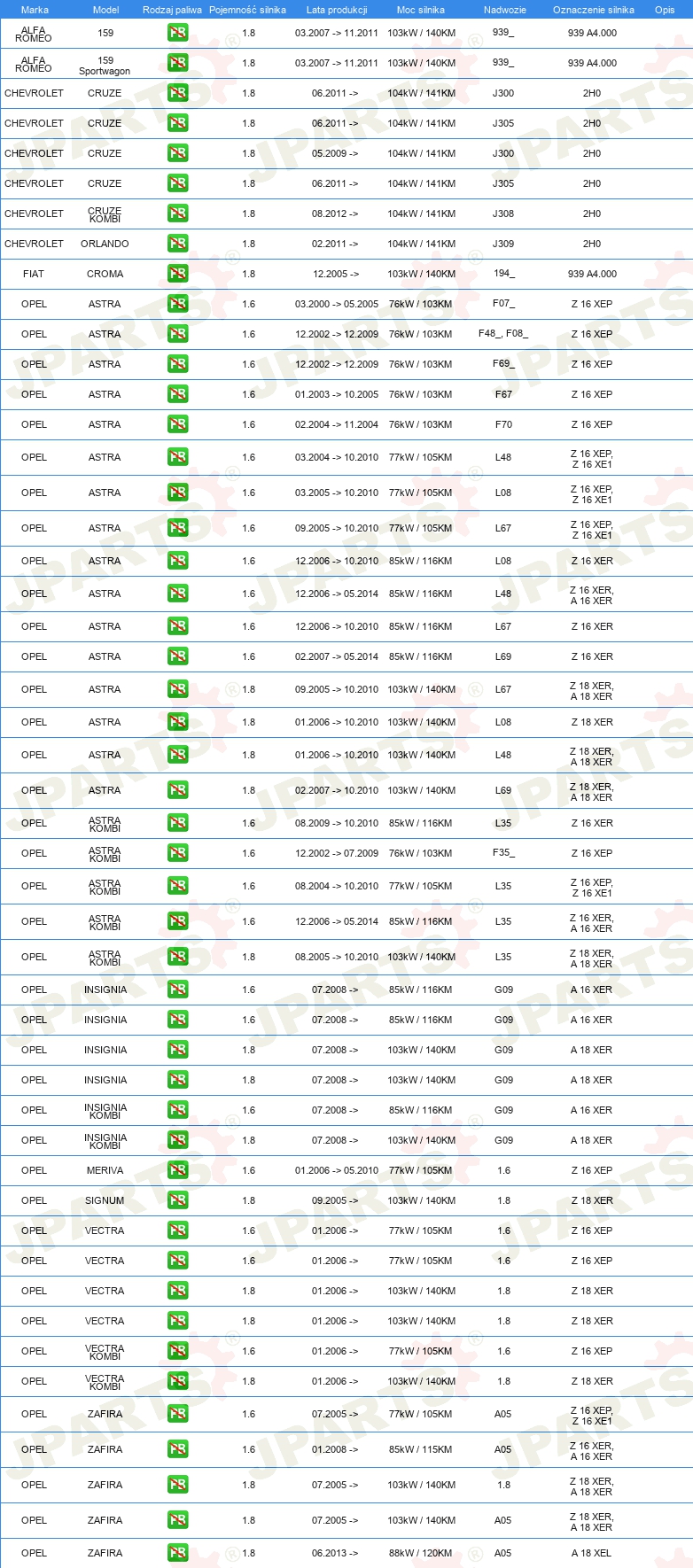693x1568 pixels.
Task: Click the Rodzaj paliwa column header
Action: 172,10
